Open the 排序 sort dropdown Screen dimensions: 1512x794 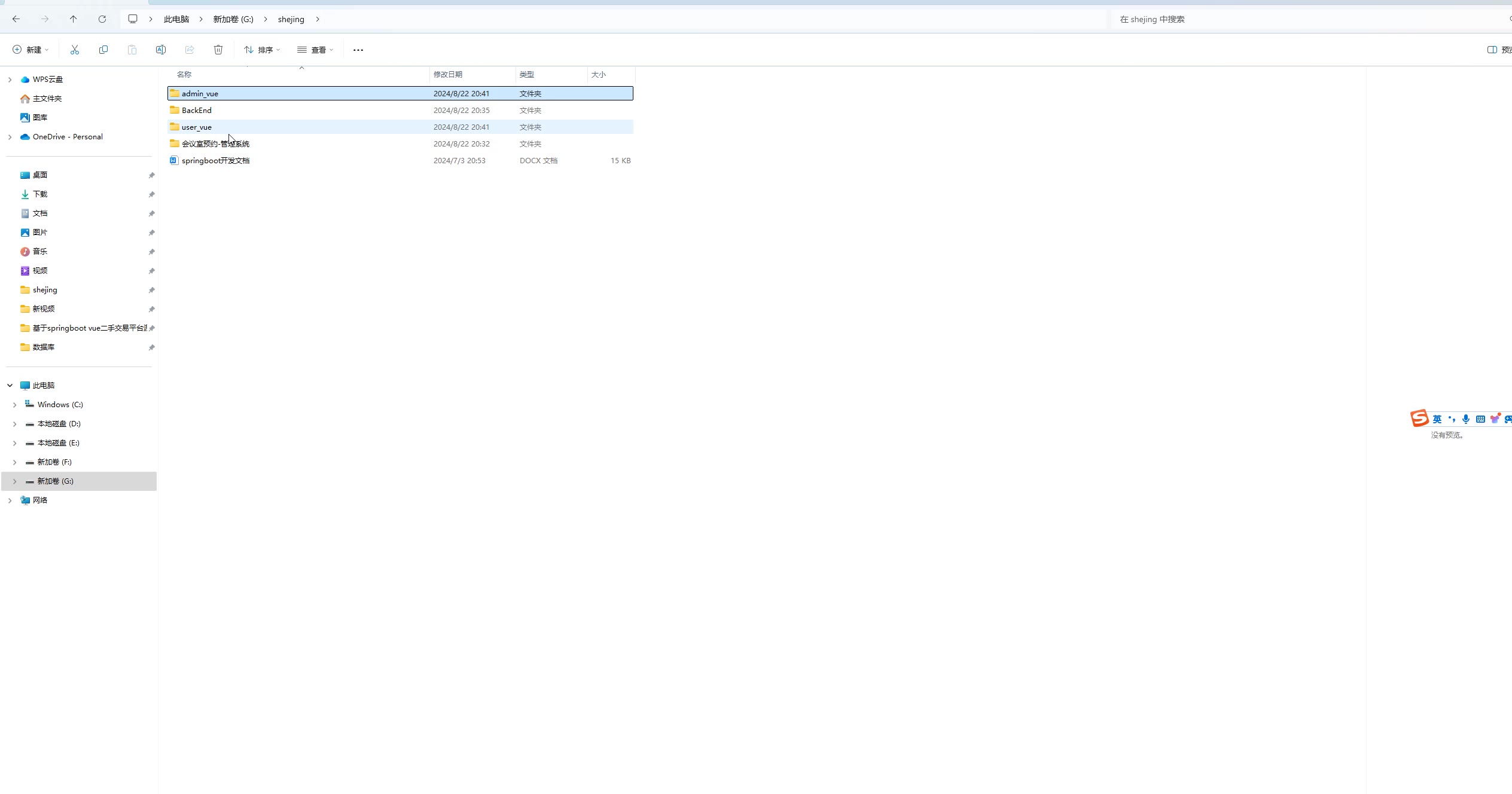262,50
